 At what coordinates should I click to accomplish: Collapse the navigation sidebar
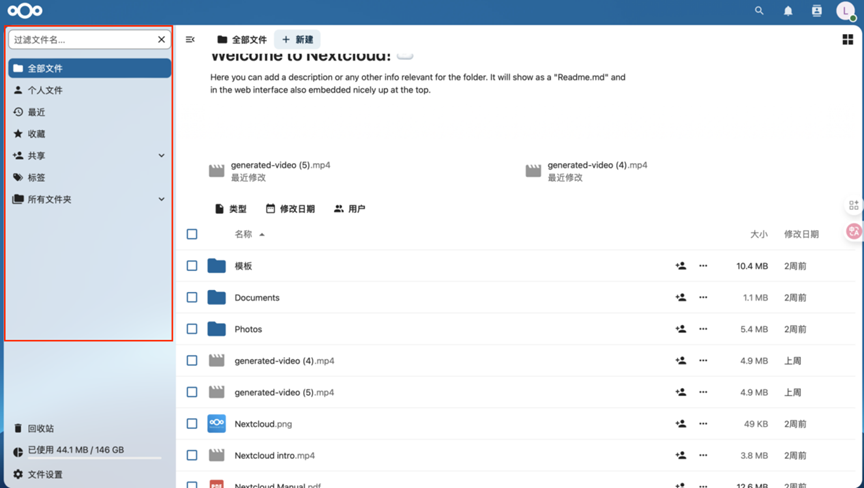point(190,40)
